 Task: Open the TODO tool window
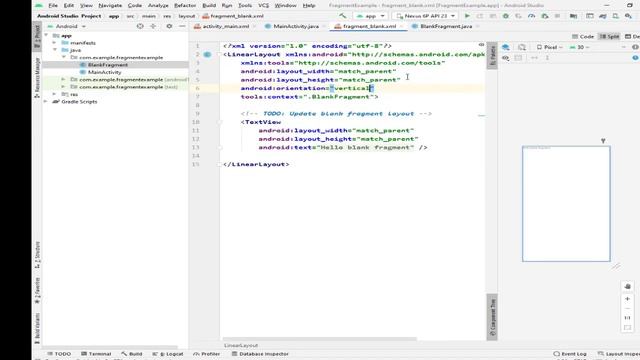click(x=59, y=354)
